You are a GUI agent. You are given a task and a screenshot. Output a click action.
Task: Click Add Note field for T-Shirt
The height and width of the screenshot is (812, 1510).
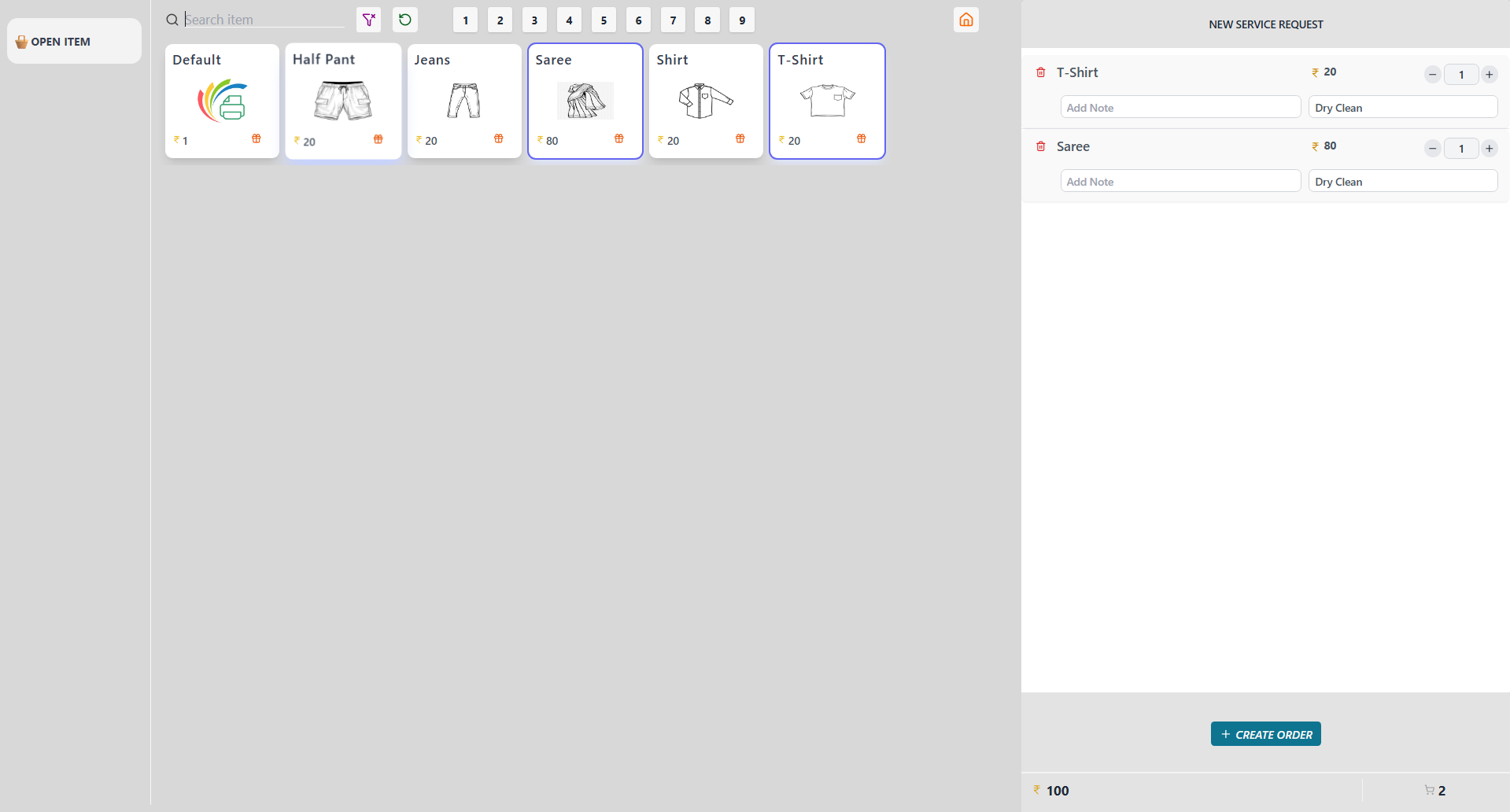(1180, 108)
